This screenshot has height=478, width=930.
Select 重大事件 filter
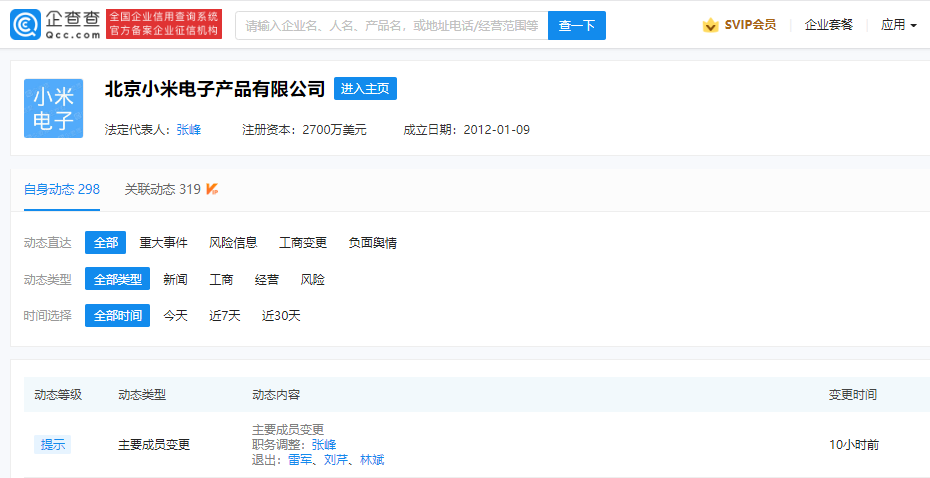(x=164, y=243)
